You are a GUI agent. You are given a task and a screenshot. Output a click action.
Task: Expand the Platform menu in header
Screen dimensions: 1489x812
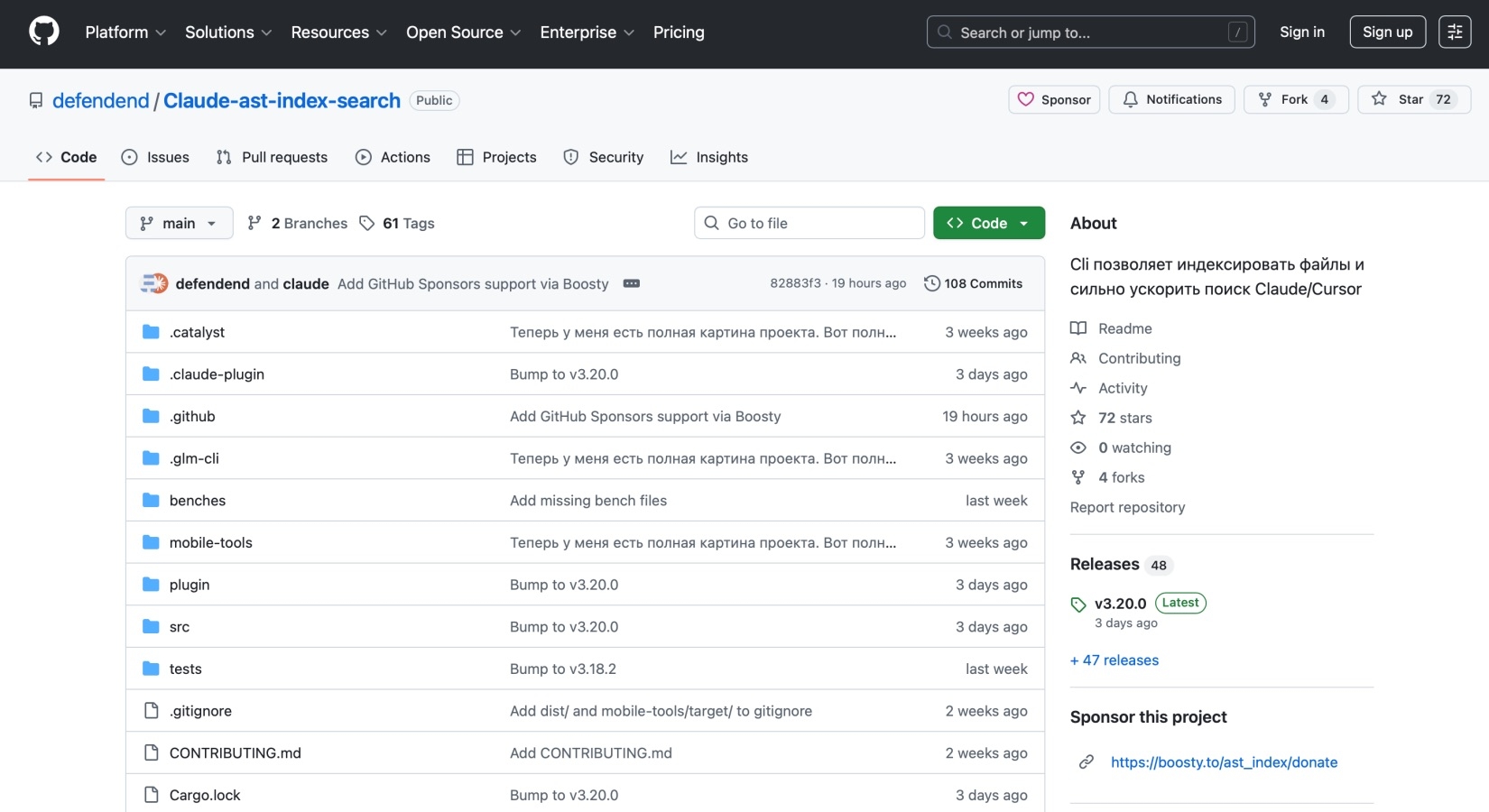[x=125, y=32]
